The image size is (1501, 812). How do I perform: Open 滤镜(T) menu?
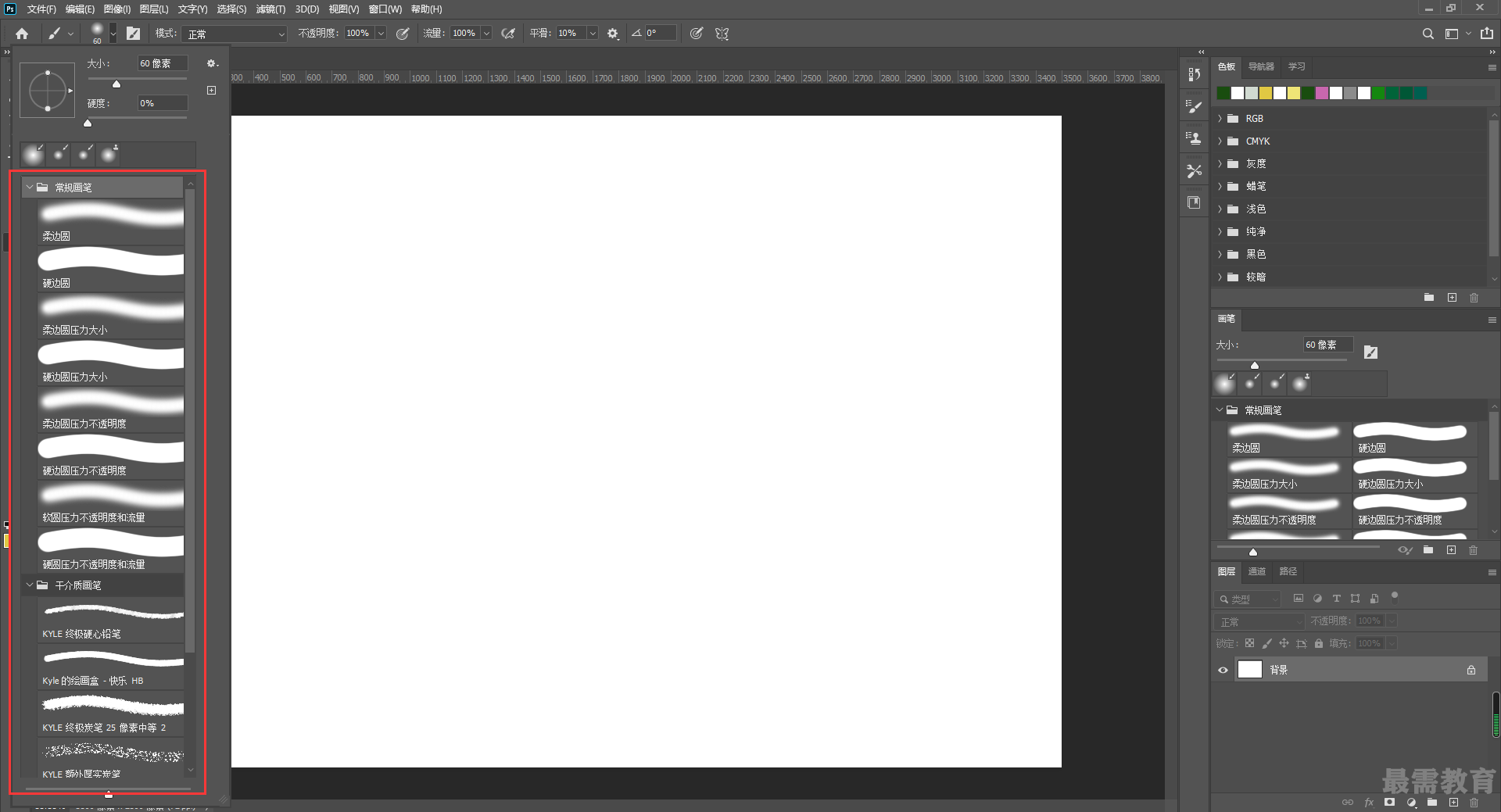click(270, 9)
